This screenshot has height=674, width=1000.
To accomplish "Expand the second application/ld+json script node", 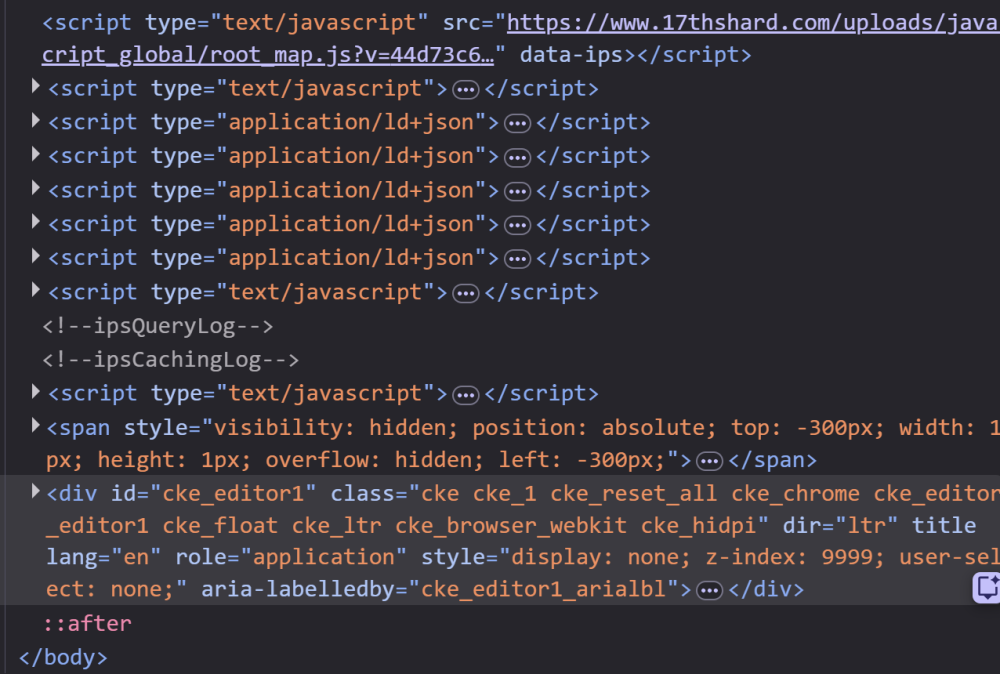I will (x=36, y=154).
